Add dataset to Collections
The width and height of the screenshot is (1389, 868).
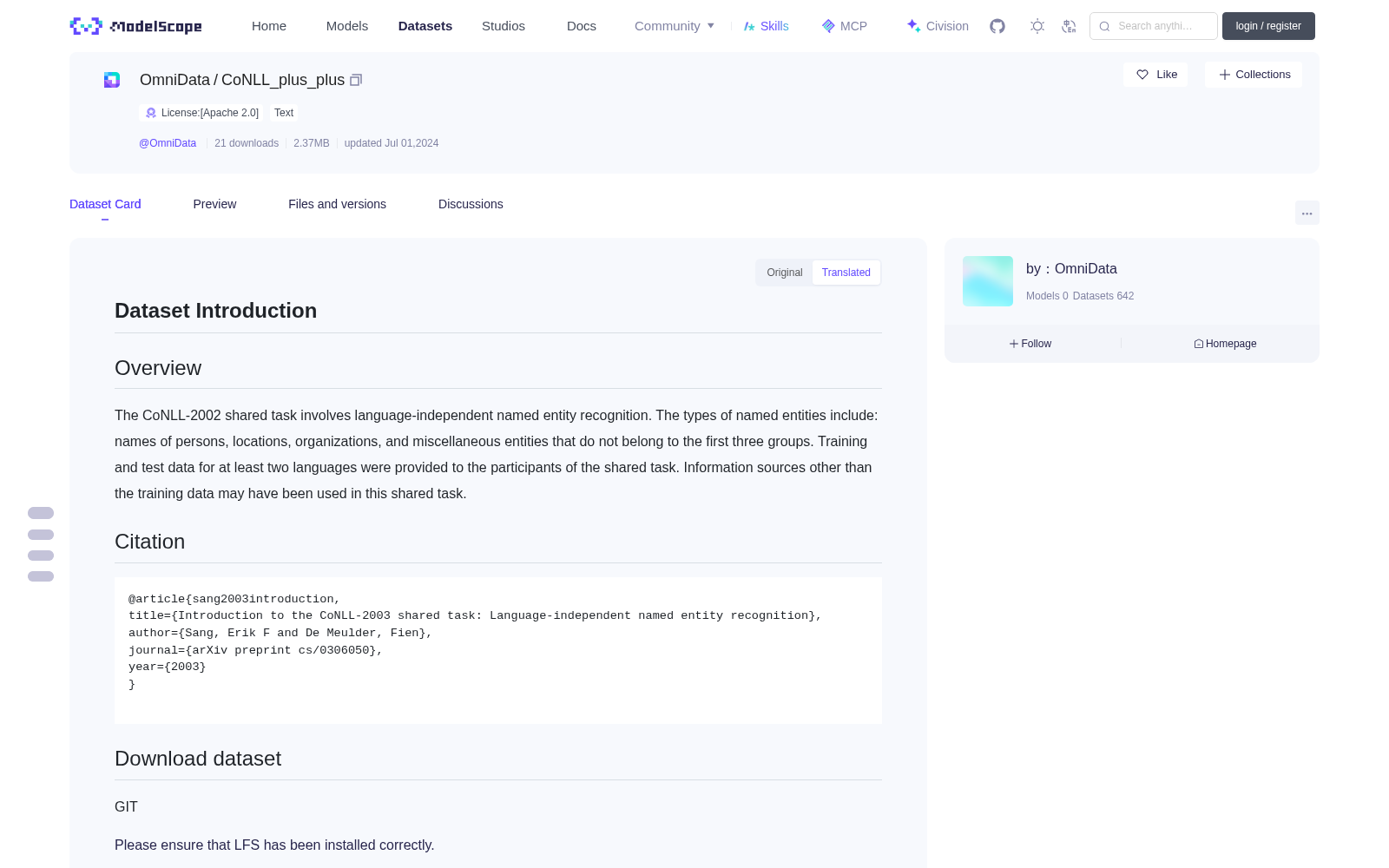point(1254,75)
